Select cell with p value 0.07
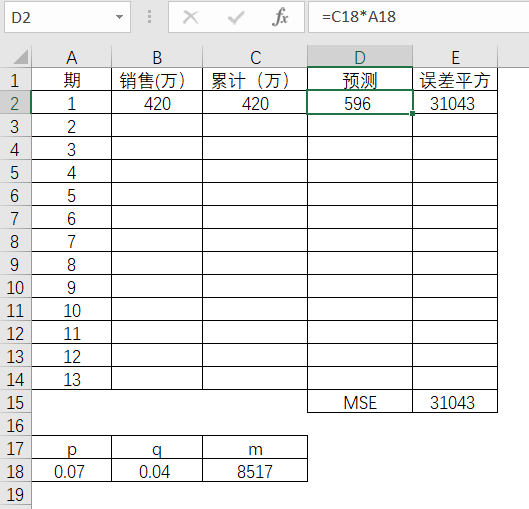 click(x=72, y=471)
